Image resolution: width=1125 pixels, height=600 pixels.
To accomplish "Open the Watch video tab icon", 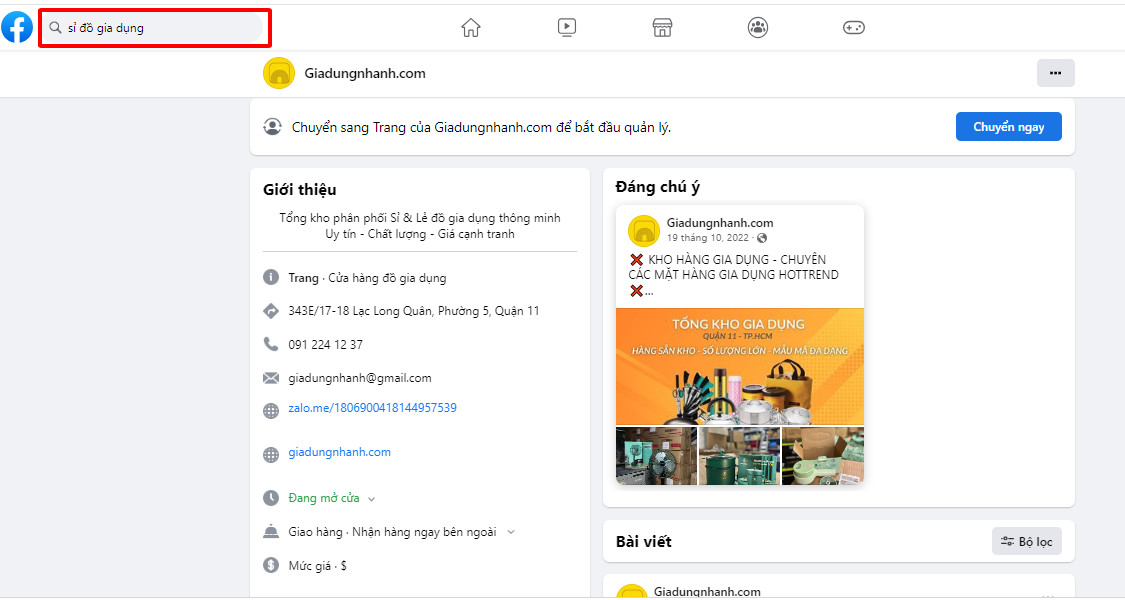I will tap(567, 28).
